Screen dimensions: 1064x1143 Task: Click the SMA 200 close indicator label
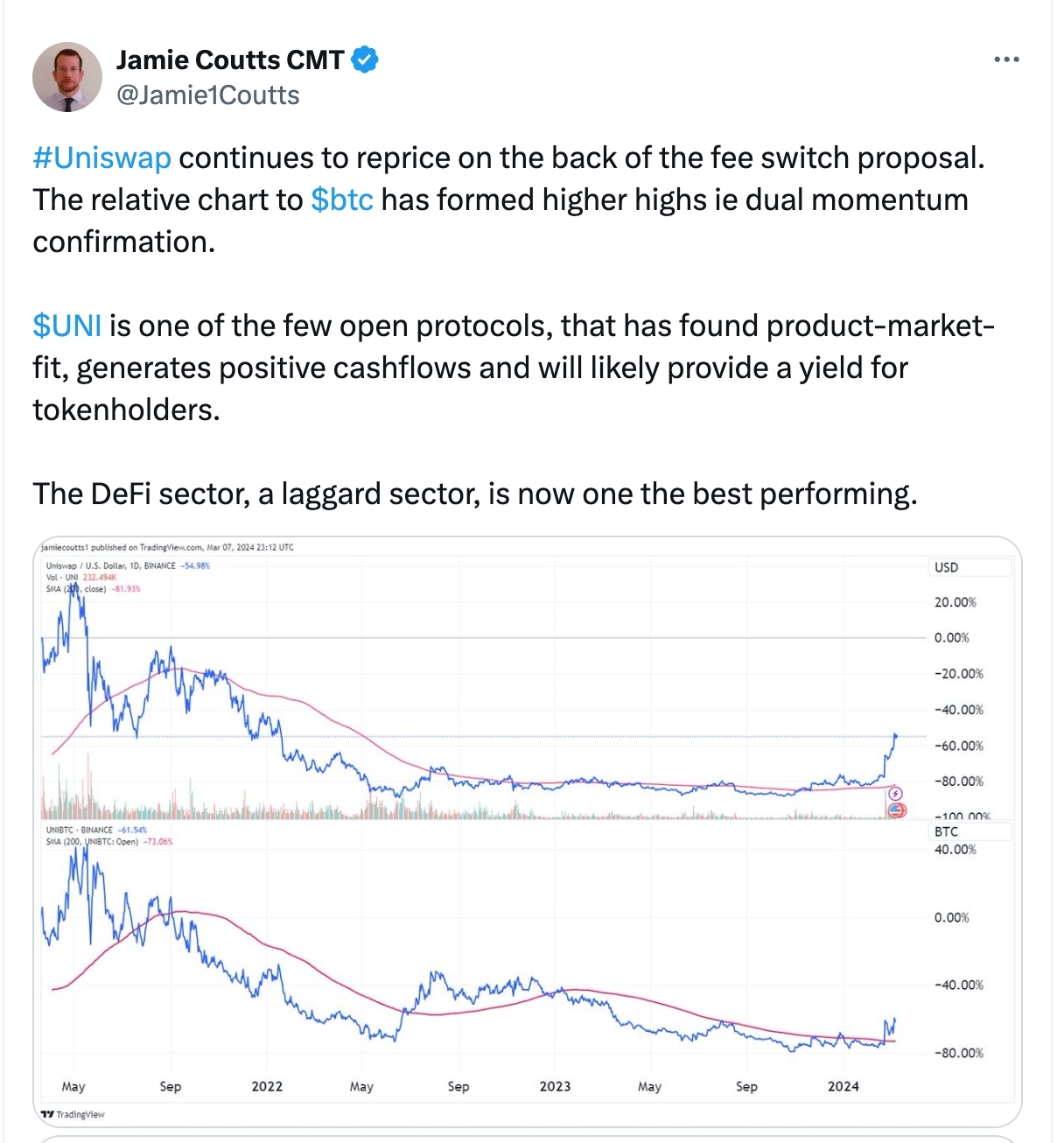76,589
